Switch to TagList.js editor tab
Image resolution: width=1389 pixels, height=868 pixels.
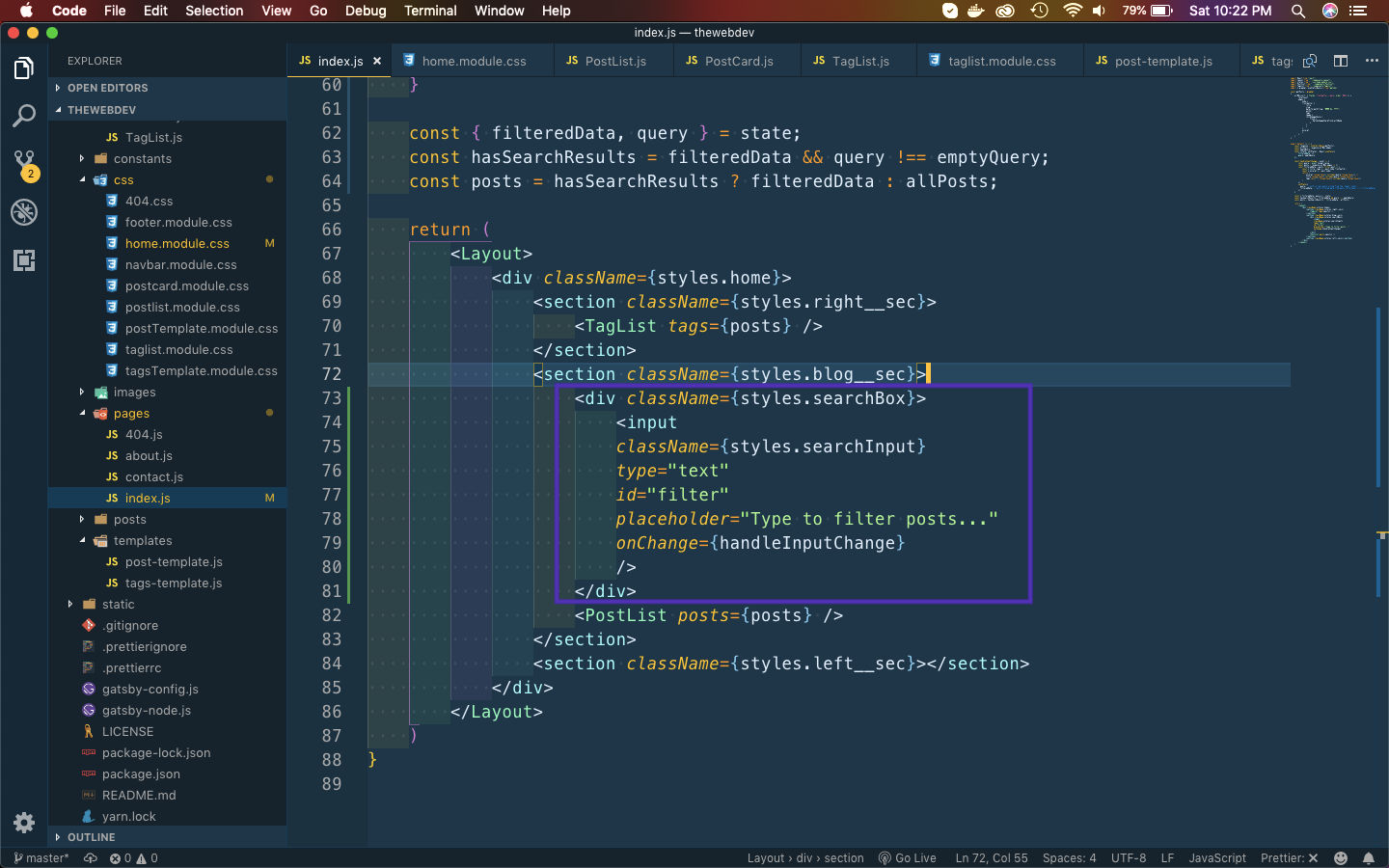pos(859,61)
